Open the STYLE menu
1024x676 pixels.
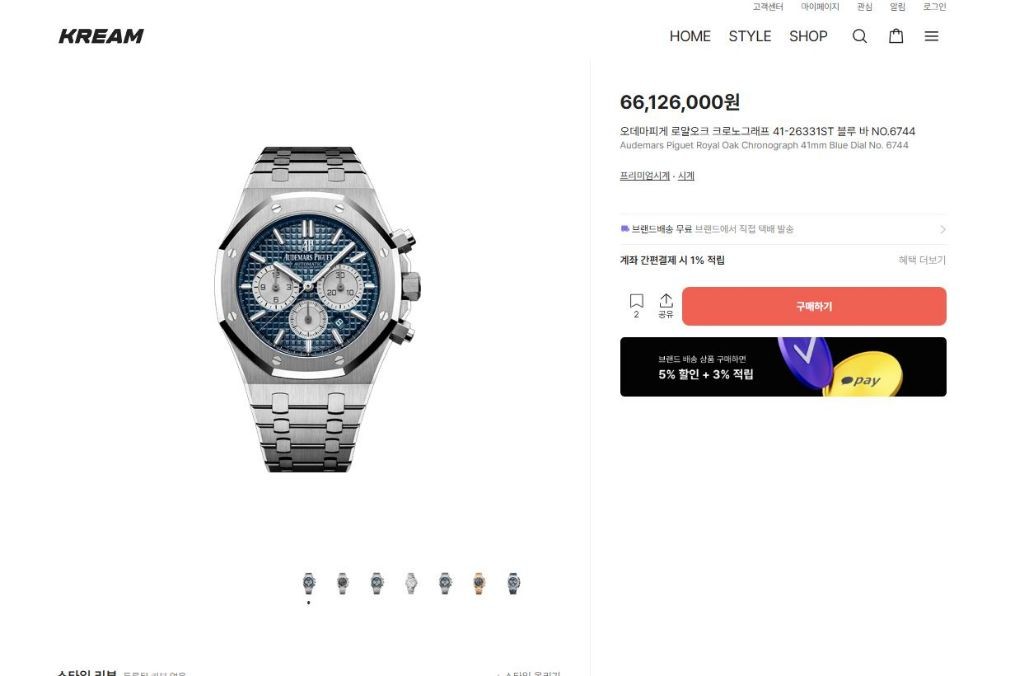[x=750, y=36]
